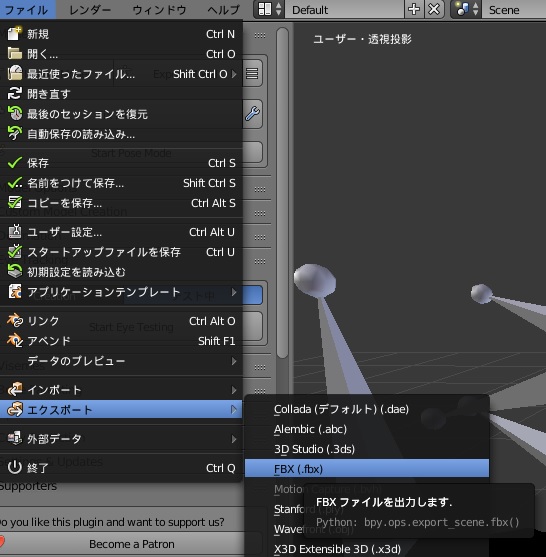Click 保存 menu entry
This screenshot has width=546, height=557.
click(121, 163)
